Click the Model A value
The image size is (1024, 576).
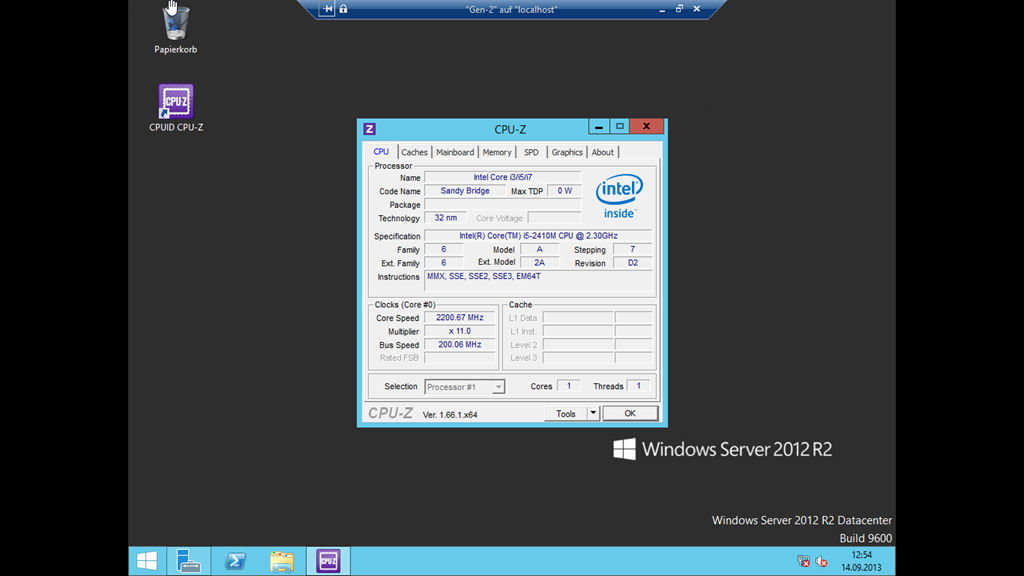coord(539,249)
